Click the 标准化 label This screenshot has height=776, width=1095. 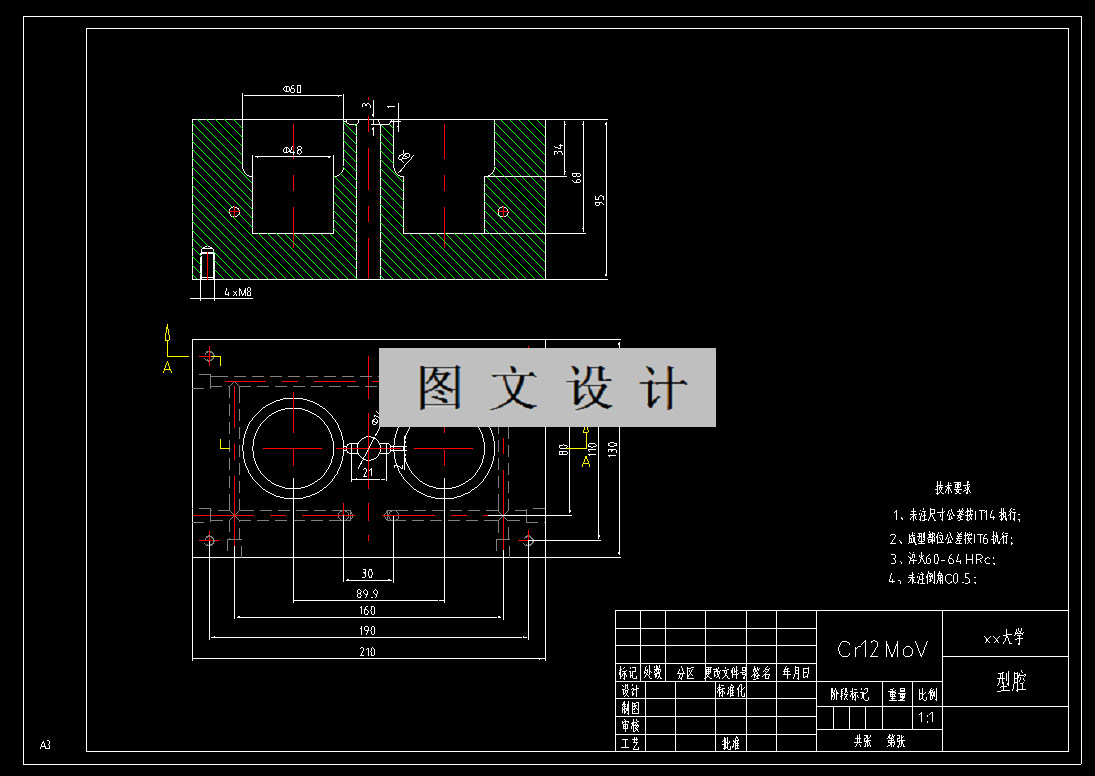tap(731, 690)
